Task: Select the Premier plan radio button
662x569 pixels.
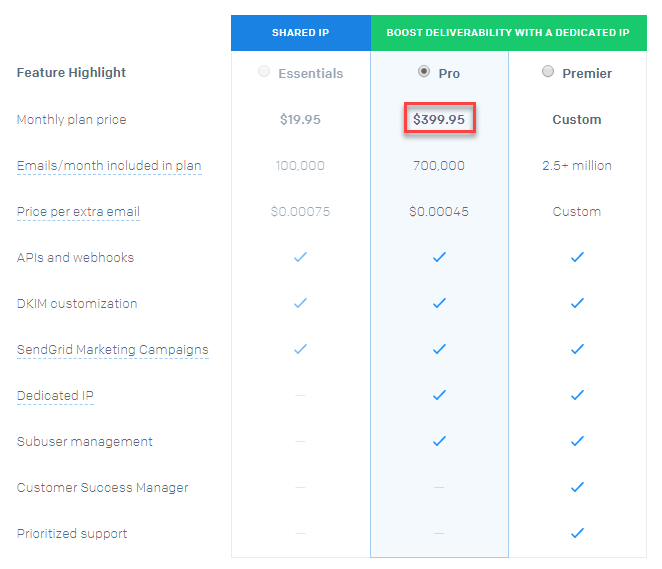Action: point(548,71)
